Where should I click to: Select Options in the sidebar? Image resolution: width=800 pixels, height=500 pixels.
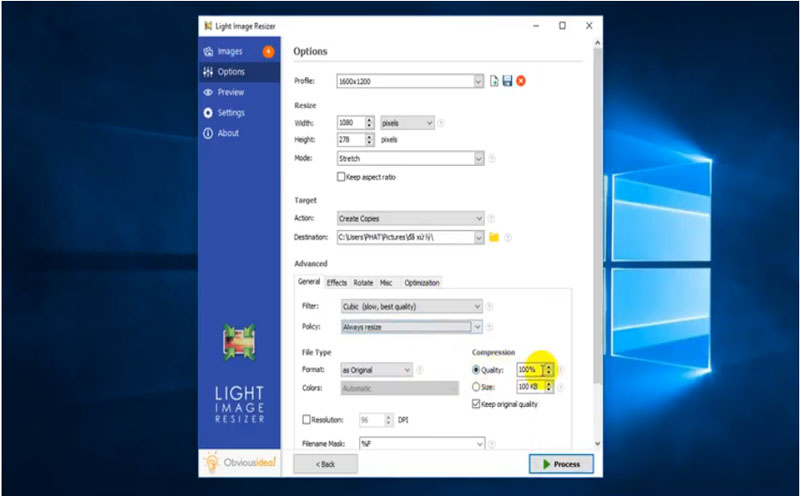point(239,72)
